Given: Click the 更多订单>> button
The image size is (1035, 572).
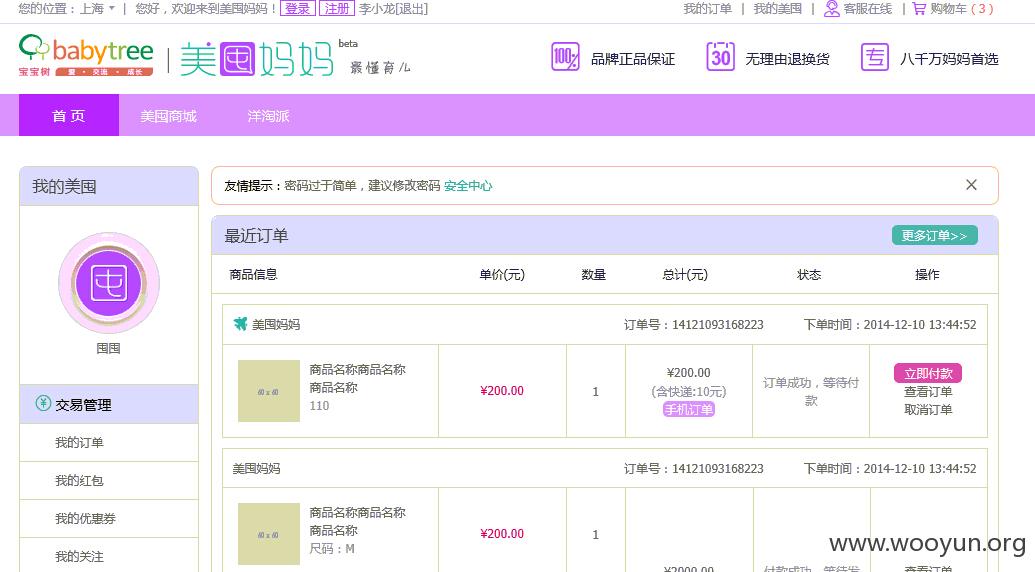Looking at the screenshot, I should [x=935, y=236].
